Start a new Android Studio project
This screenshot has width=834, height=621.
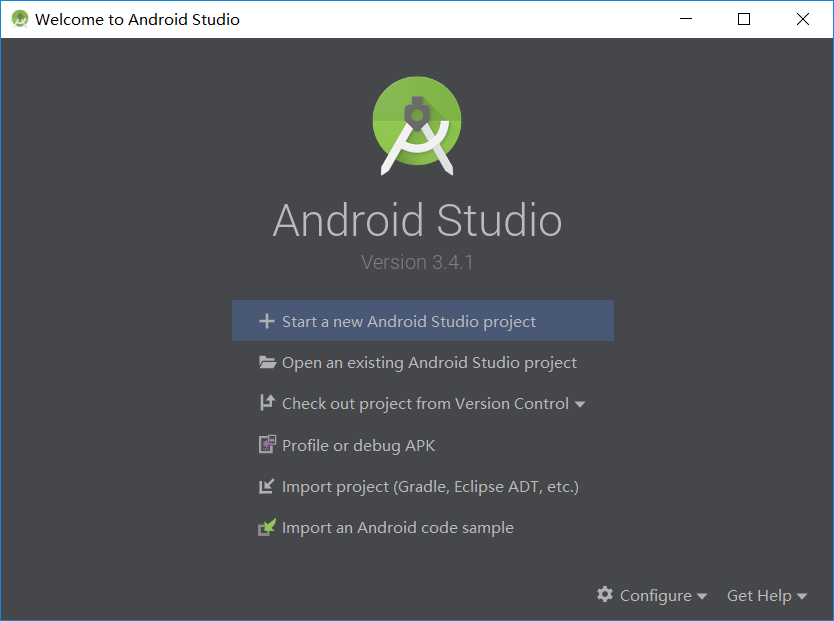click(423, 321)
